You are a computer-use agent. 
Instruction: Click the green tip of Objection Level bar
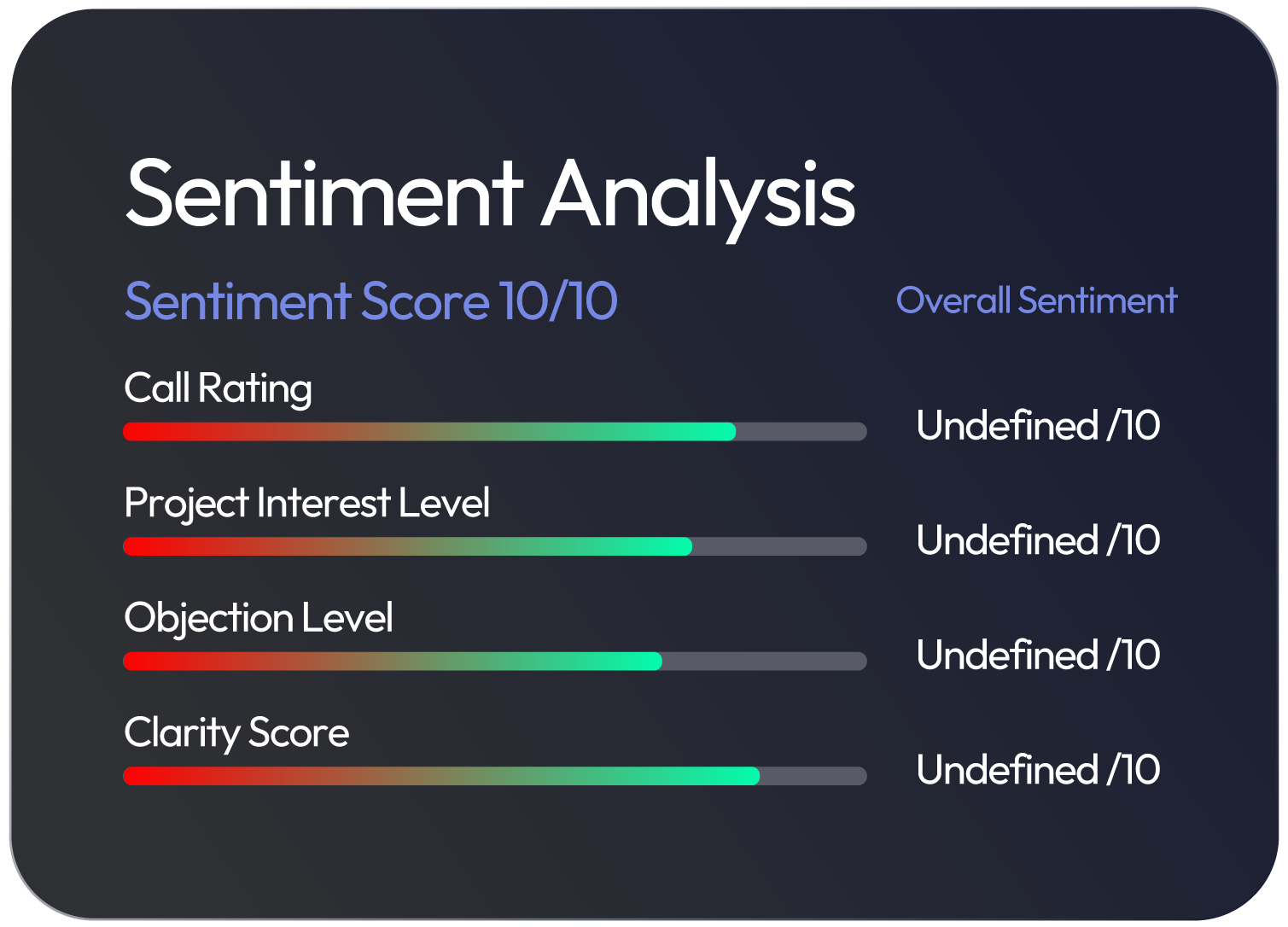pos(652,662)
